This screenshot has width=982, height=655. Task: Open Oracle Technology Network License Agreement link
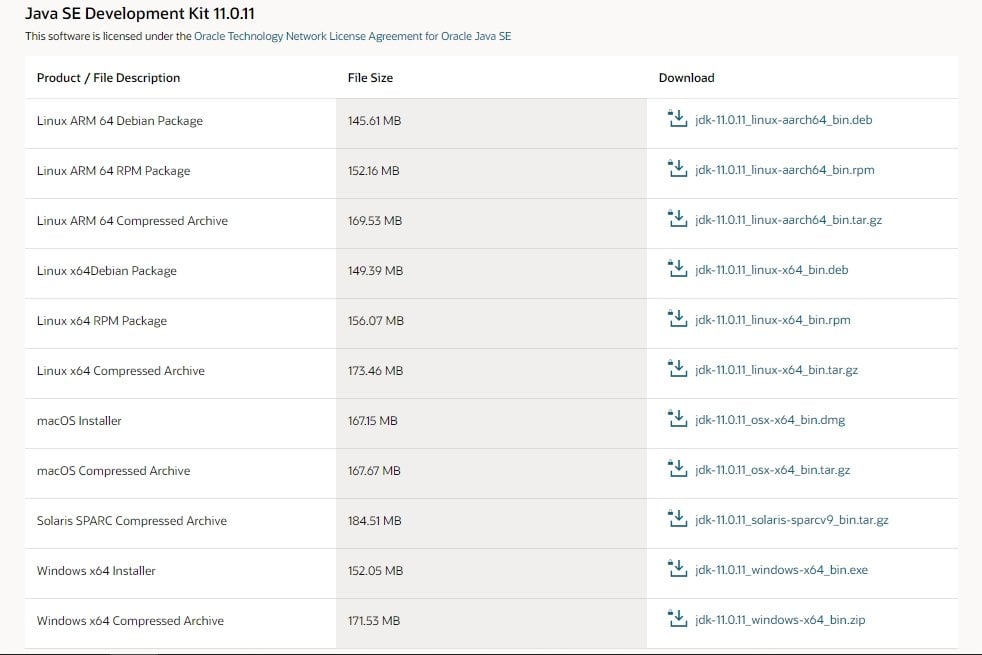(x=353, y=36)
